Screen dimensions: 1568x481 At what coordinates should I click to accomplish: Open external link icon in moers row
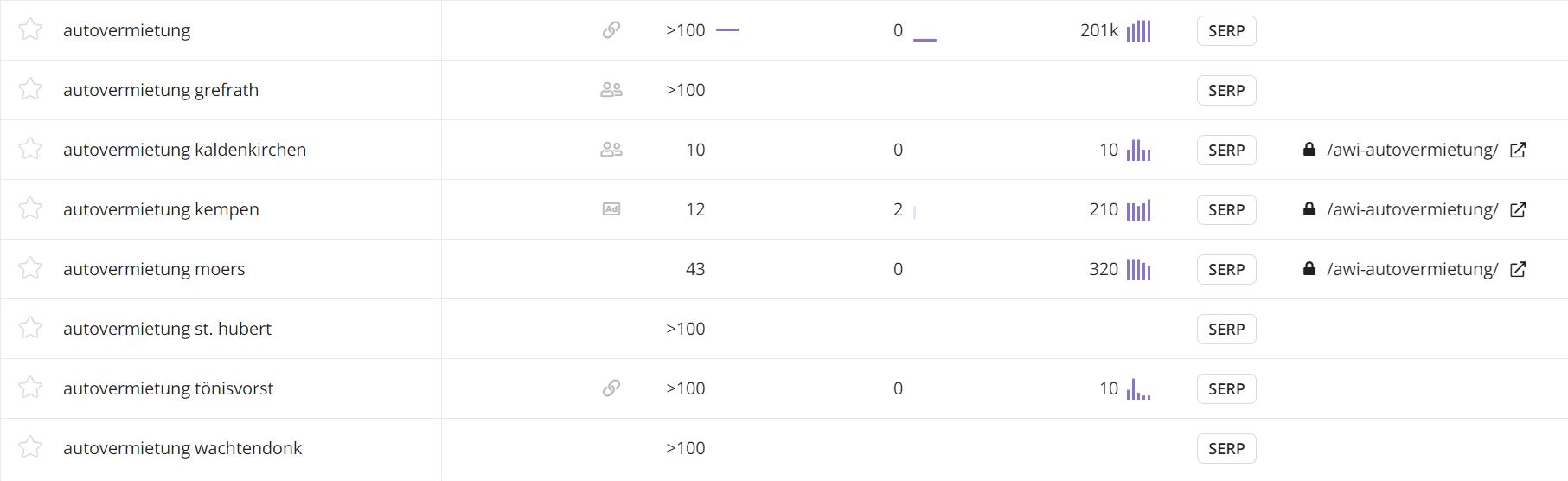[x=1518, y=269]
